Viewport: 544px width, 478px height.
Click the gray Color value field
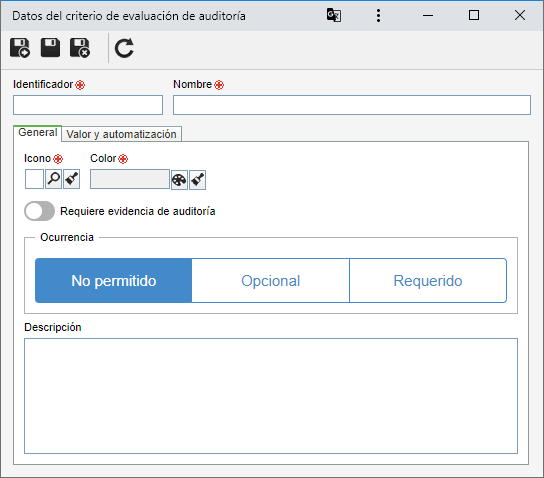click(x=130, y=179)
